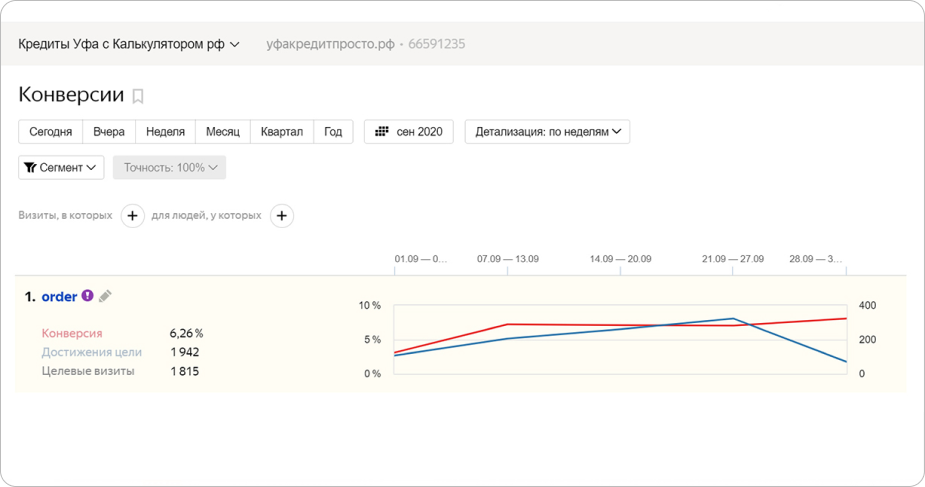Click the pencil edit icon next to order
Screen dimensions: 925x487
tap(105, 296)
